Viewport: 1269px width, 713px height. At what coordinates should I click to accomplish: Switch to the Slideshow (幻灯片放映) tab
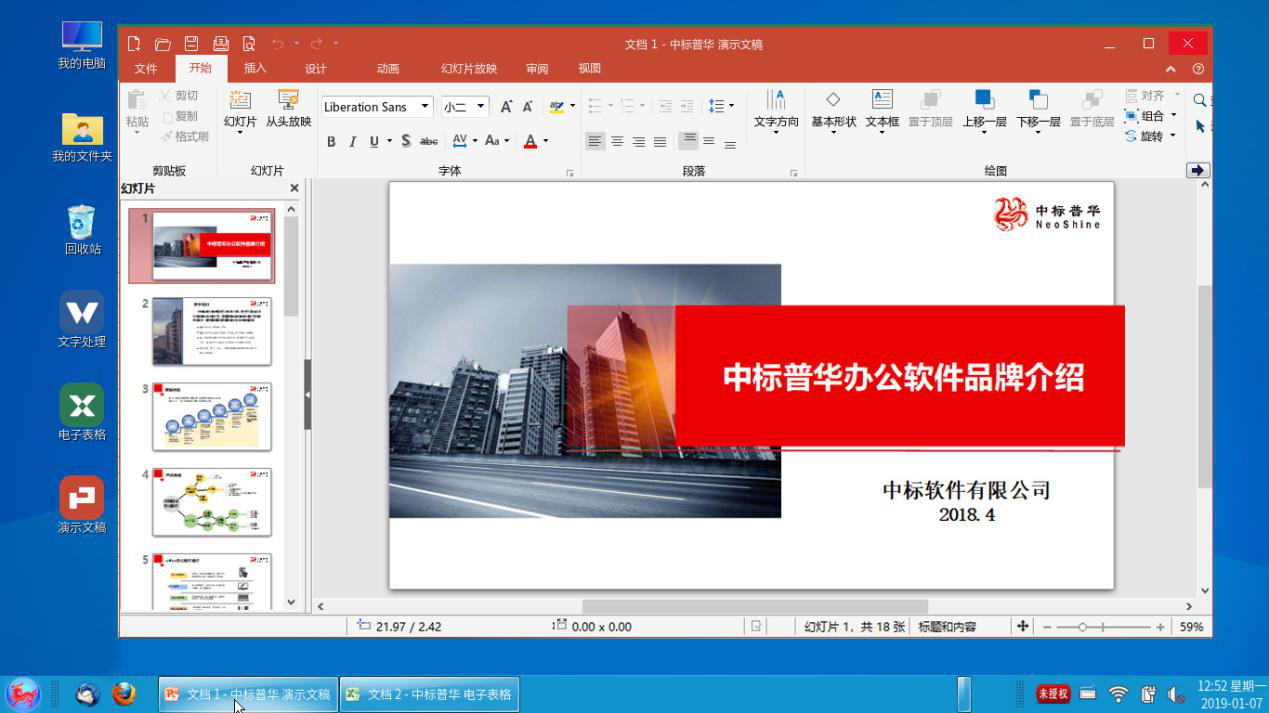click(469, 68)
